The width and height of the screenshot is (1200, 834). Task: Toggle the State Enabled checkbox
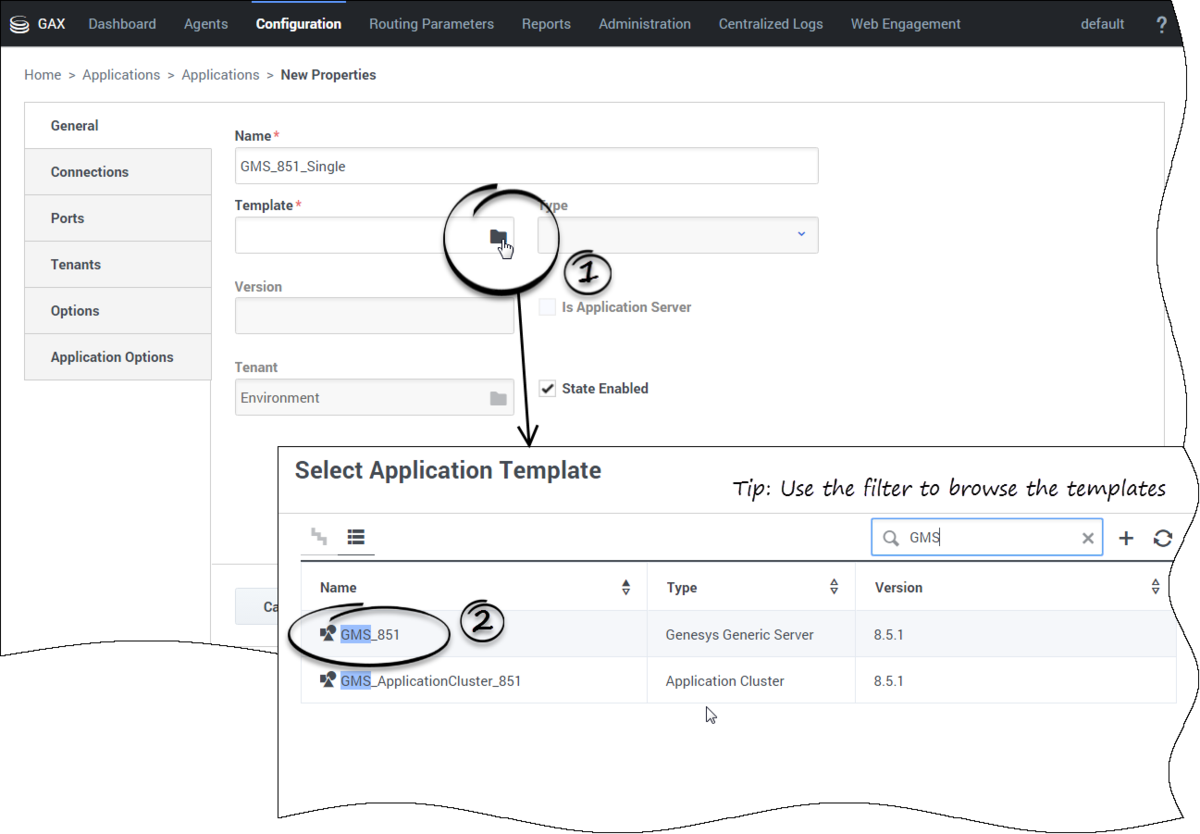click(x=547, y=389)
